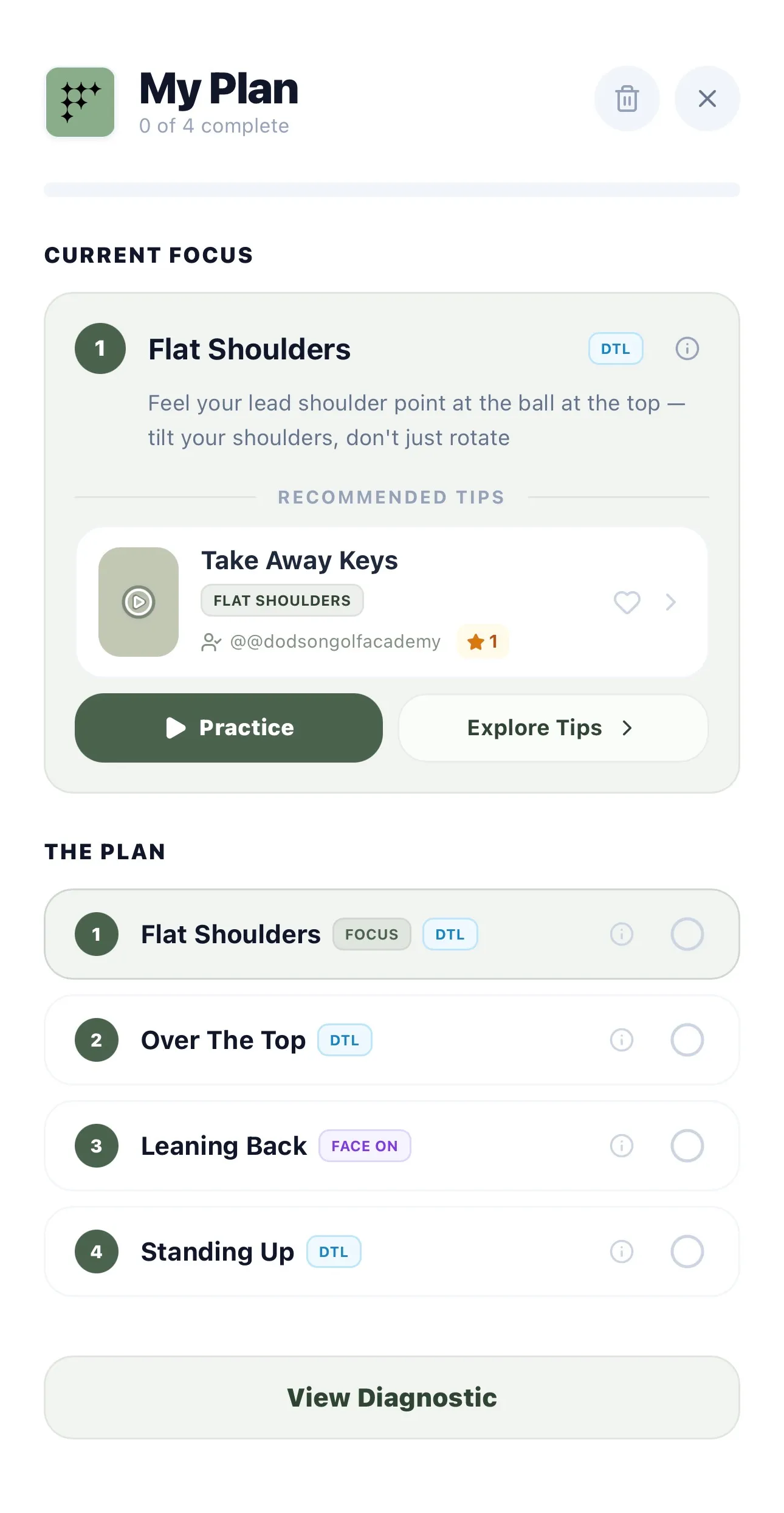The image size is (784, 1513).
Task: Click the View Diagnostic button
Action: tap(391, 1397)
